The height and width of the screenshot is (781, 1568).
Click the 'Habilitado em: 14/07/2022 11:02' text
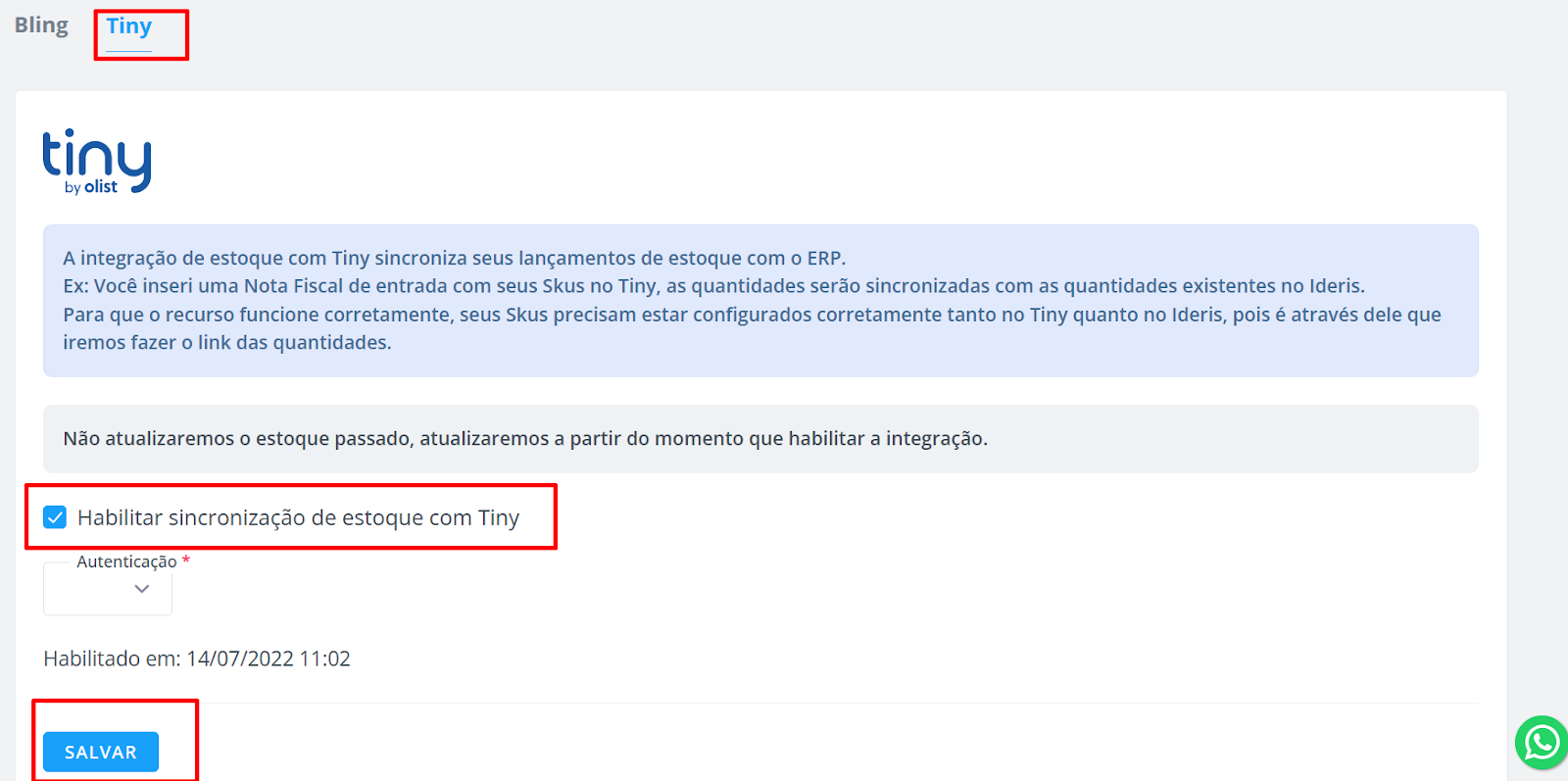tap(197, 659)
